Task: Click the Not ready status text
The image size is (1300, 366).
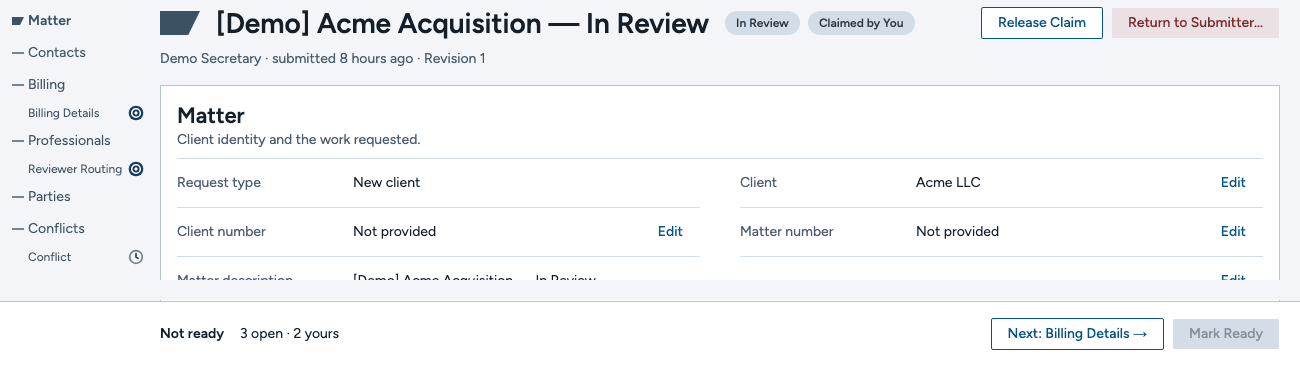Action: coord(192,334)
